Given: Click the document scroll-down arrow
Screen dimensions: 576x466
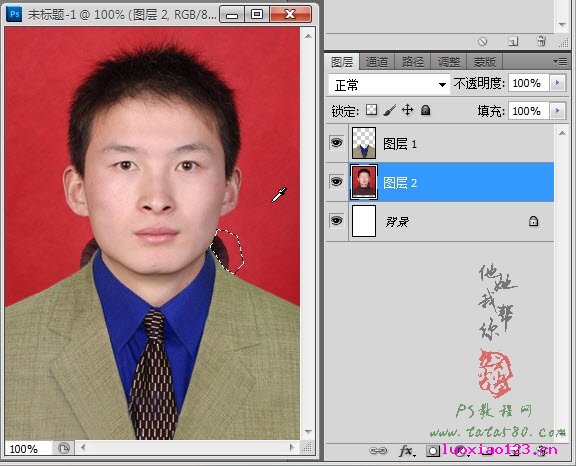Looking at the screenshot, I should pyautogui.click(x=308, y=432).
